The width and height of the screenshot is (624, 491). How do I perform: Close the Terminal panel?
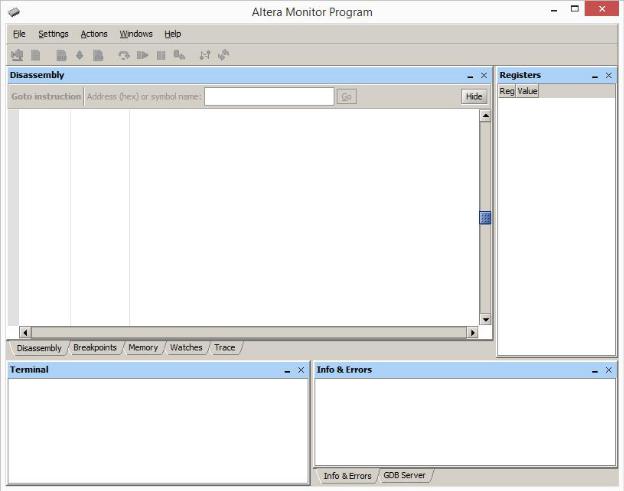tap(301, 370)
